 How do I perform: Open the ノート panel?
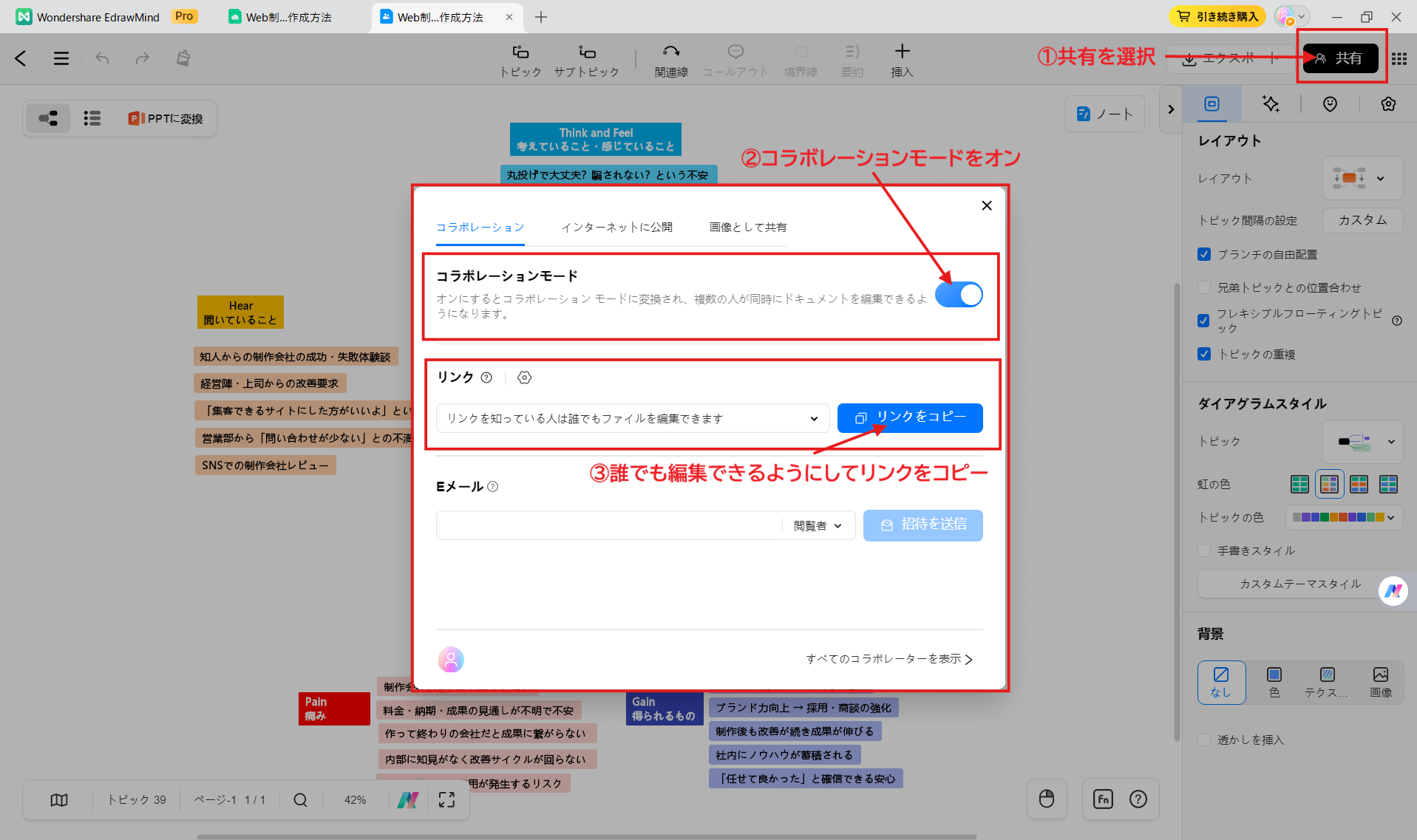[x=1104, y=113]
